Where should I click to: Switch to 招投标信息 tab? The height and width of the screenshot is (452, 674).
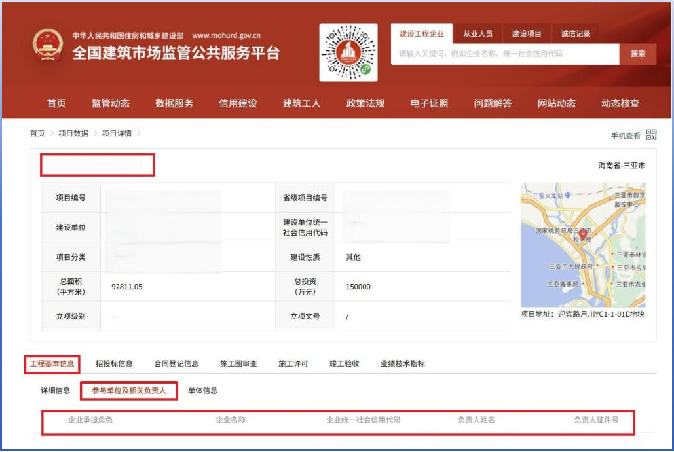pyautogui.click(x=114, y=363)
